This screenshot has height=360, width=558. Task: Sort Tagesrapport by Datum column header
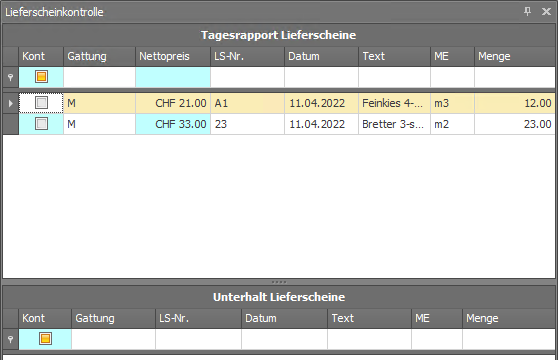(x=321, y=56)
